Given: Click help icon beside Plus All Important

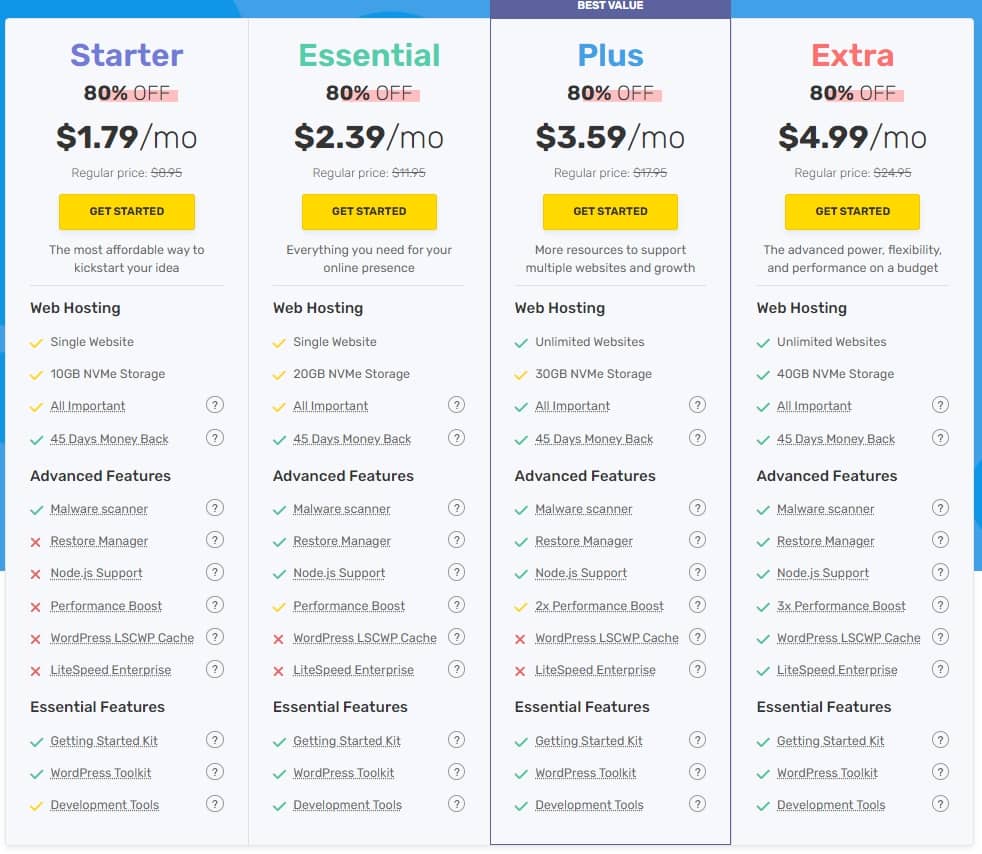Looking at the screenshot, I should [x=698, y=405].
